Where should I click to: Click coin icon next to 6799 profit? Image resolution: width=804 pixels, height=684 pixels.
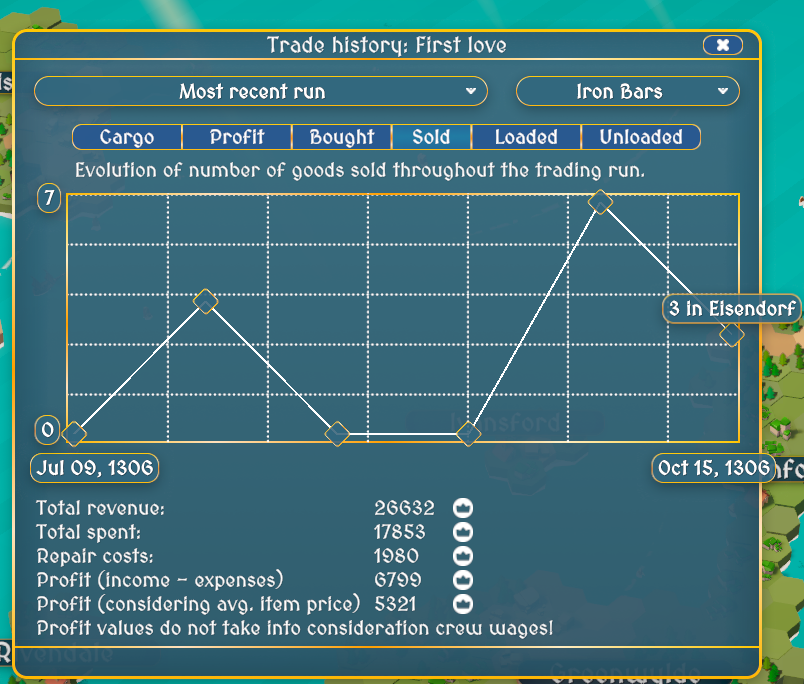click(x=464, y=580)
